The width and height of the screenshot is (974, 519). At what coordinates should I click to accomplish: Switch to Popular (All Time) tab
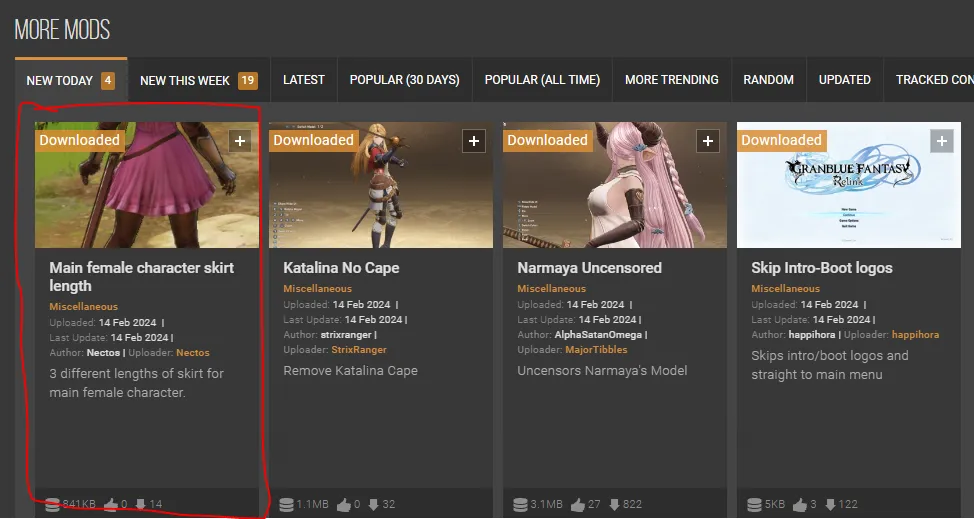tap(542, 80)
